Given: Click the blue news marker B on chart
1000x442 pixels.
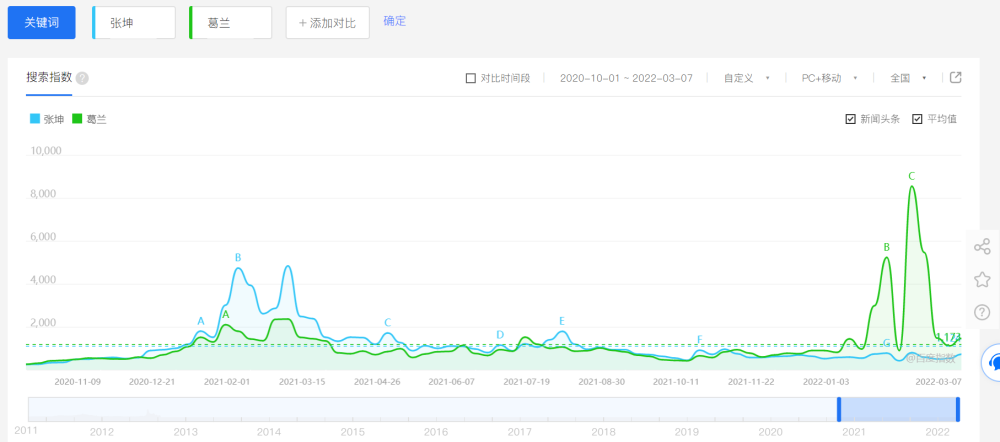Looking at the screenshot, I should (x=238, y=258).
